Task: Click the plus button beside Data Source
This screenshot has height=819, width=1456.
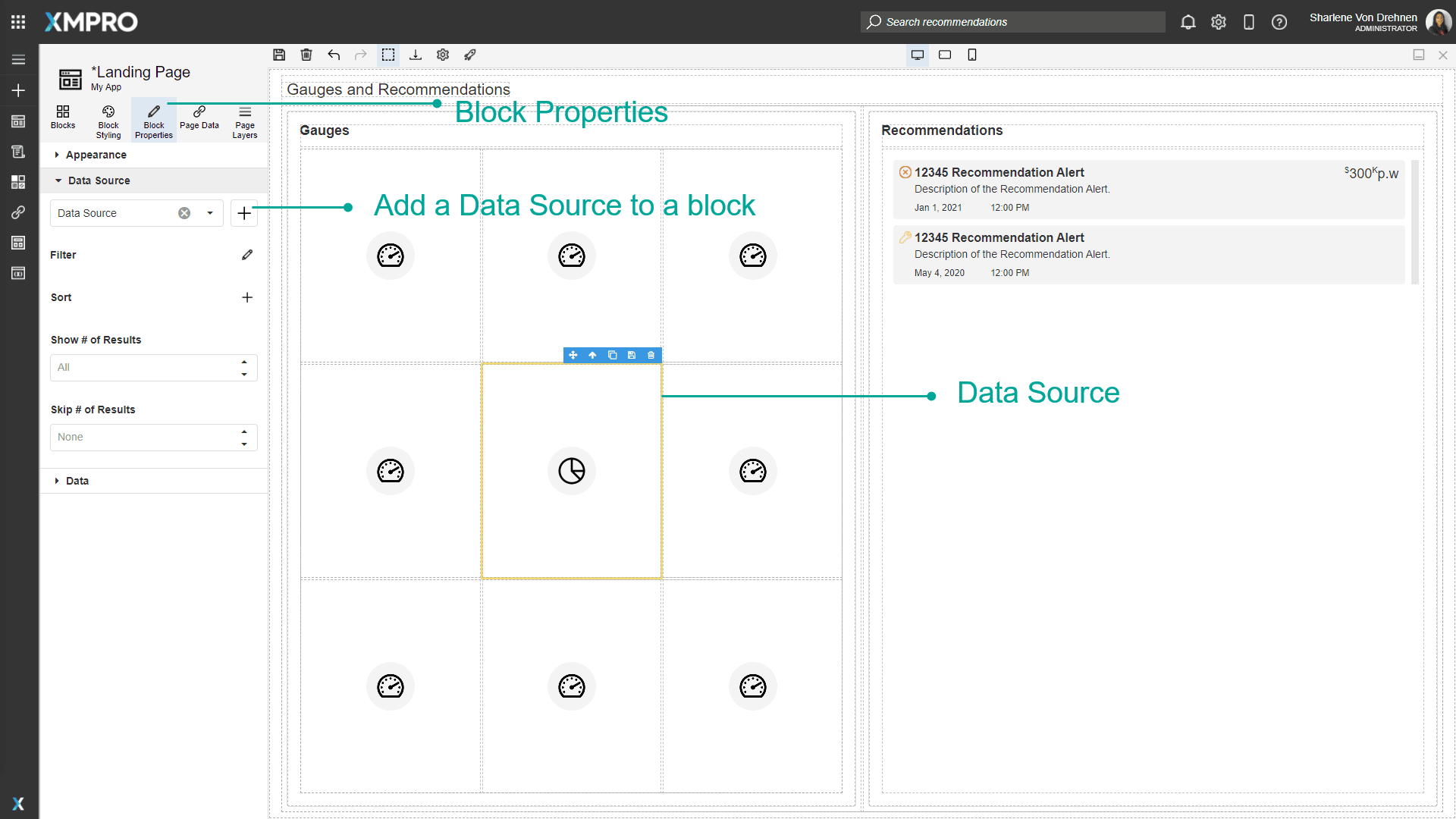Action: tap(244, 214)
